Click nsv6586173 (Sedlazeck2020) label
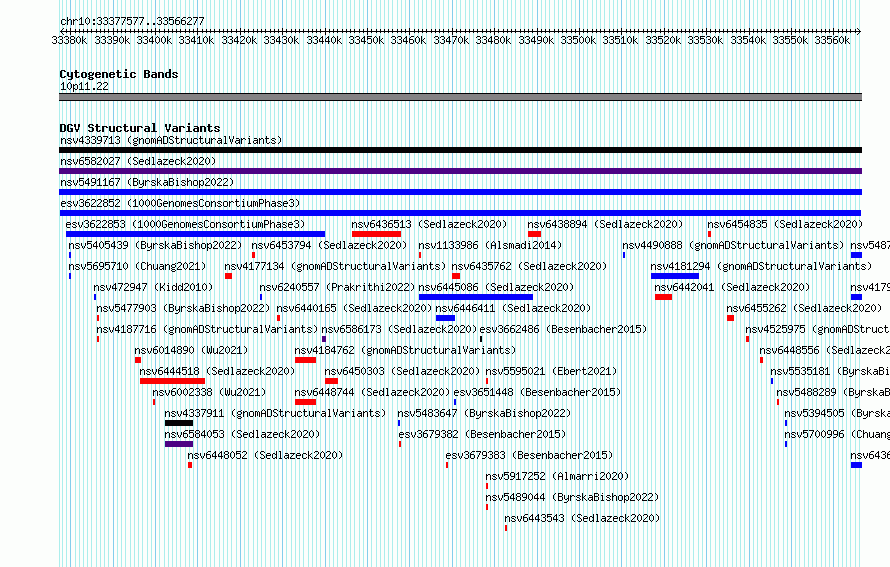The image size is (890, 567). (x=400, y=329)
